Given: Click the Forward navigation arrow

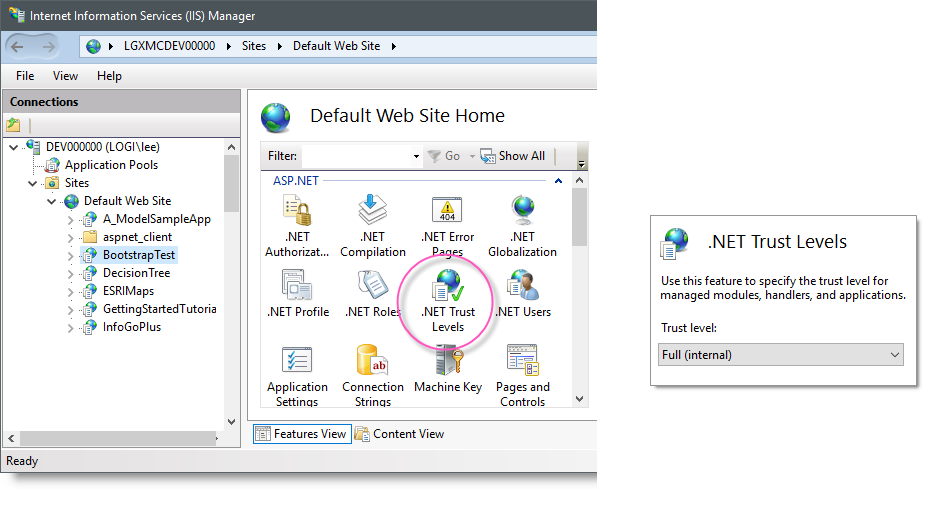Looking at the screenshot, I should point(48,46).
